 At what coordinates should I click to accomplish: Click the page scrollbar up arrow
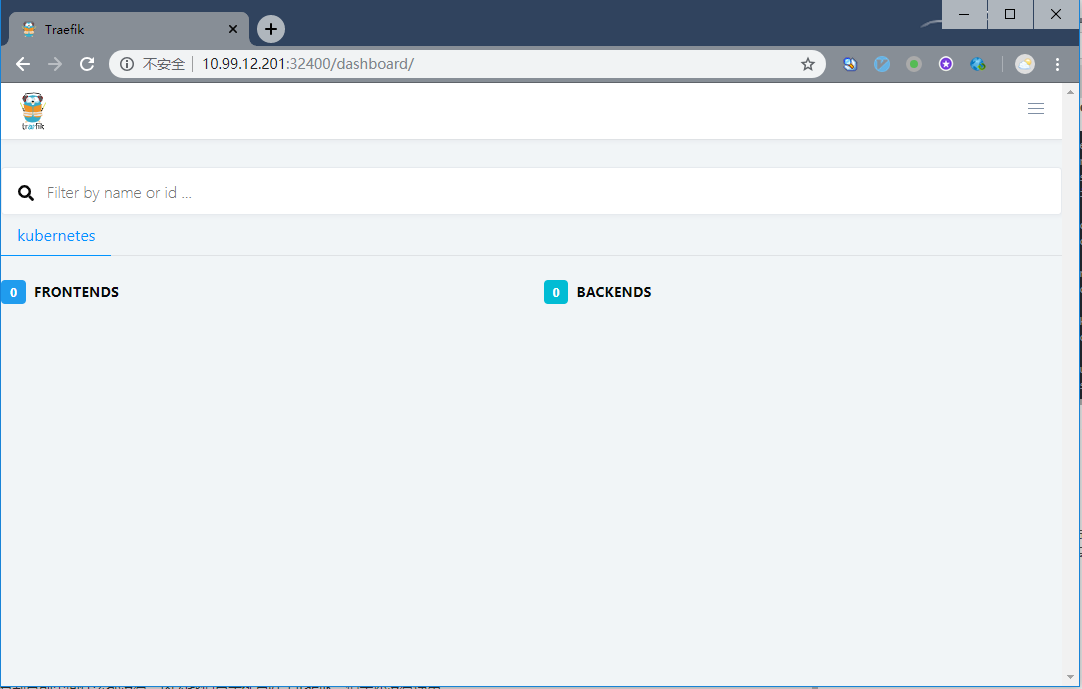click(1070, 92)
